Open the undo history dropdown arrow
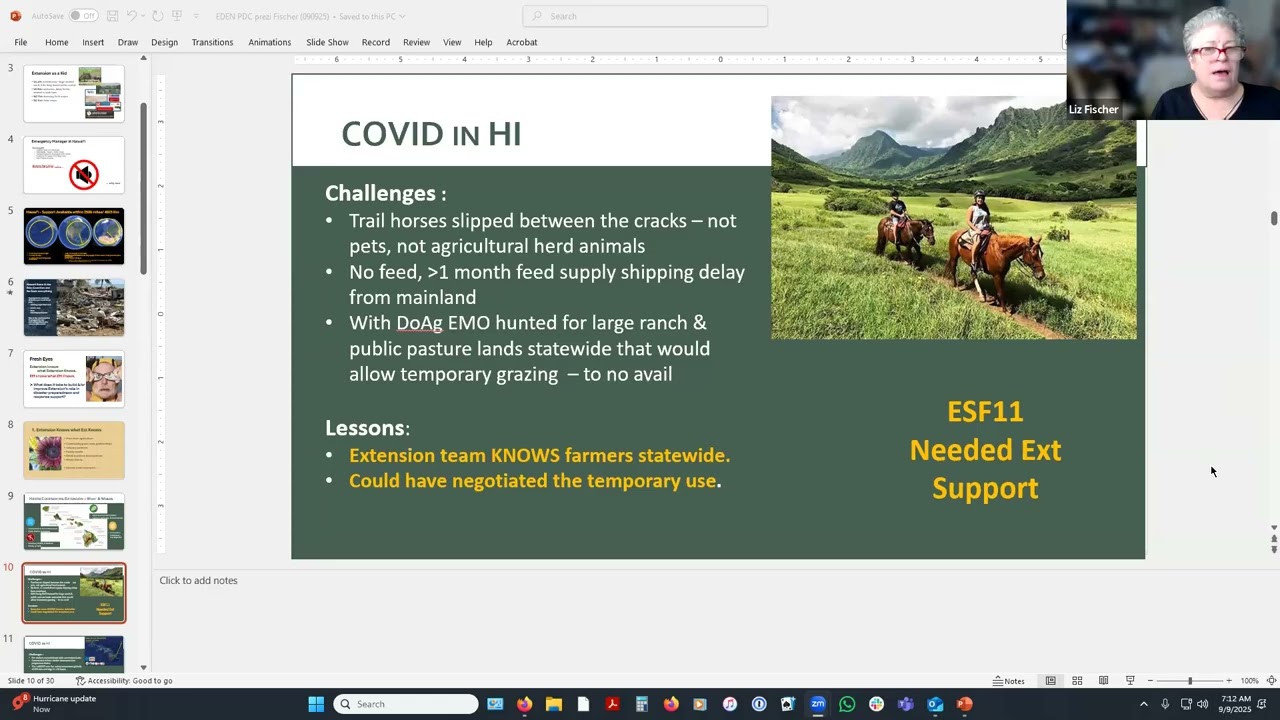1280x720 pixels. click(x=142, y=16)
